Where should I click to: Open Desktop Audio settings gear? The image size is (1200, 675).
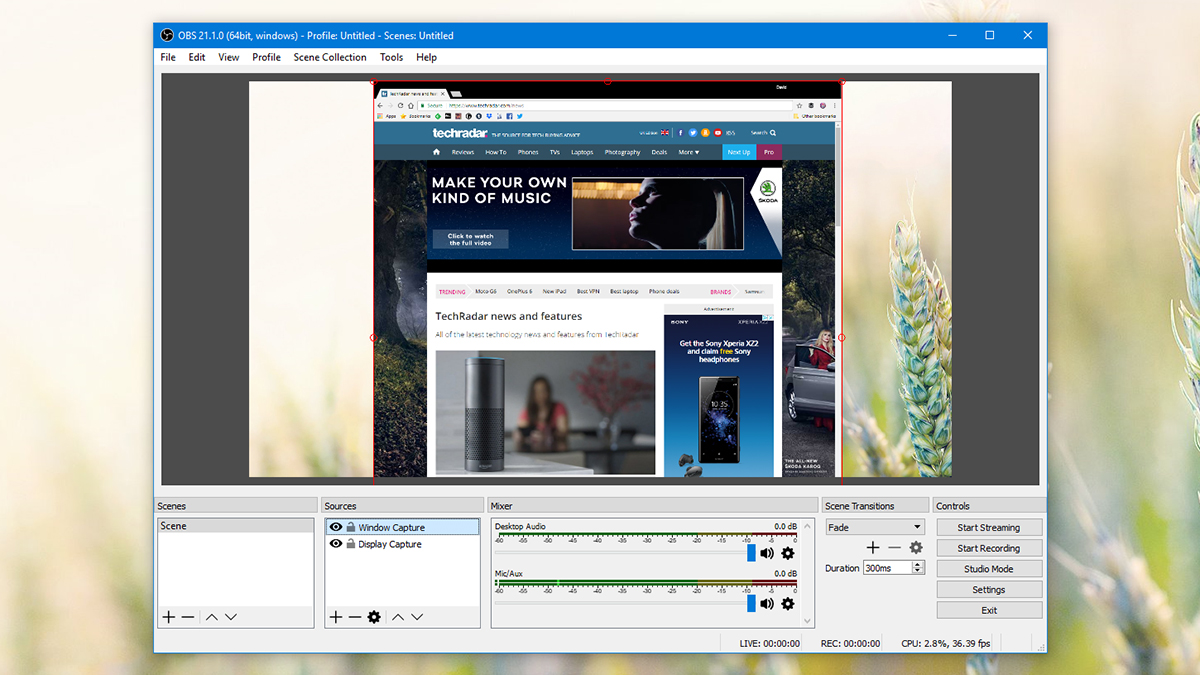pyautogui.click(x=787, y=553)
